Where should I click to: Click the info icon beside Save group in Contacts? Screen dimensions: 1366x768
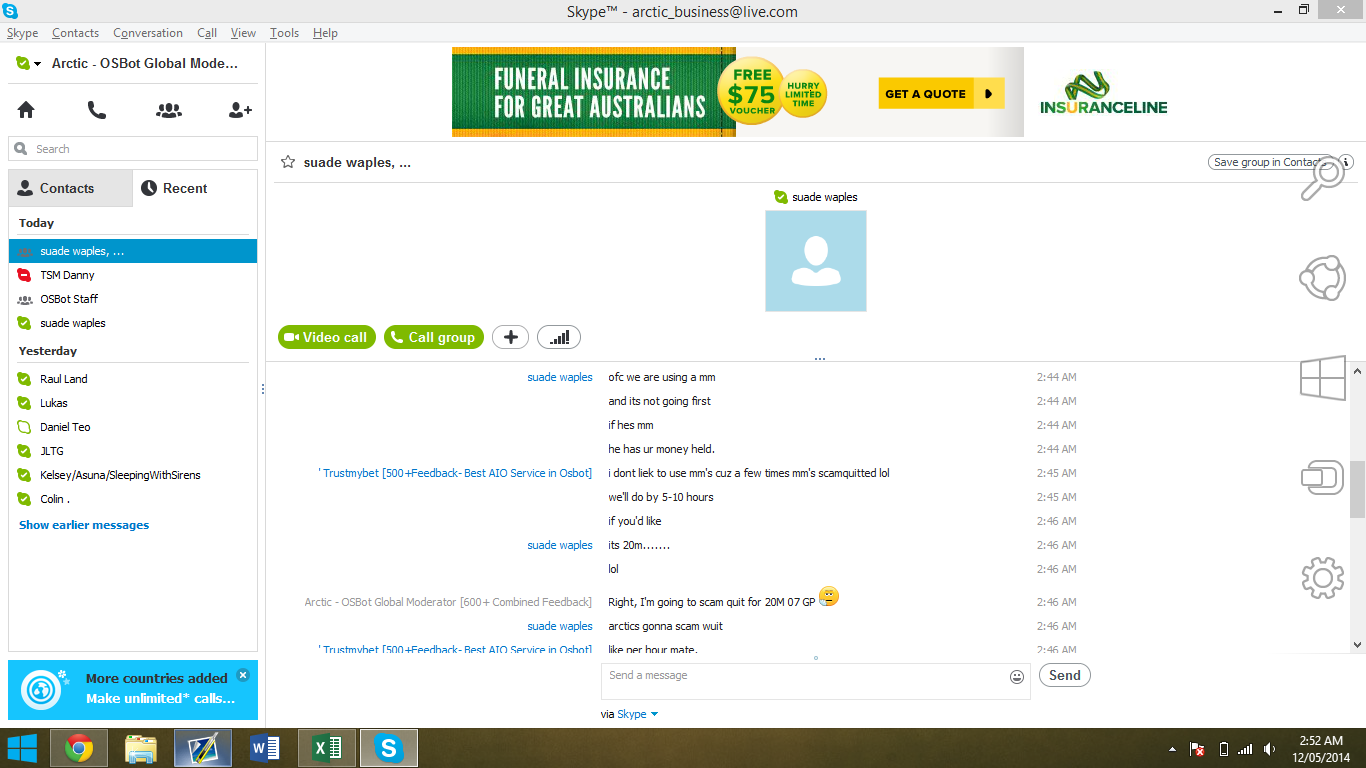1345,162
